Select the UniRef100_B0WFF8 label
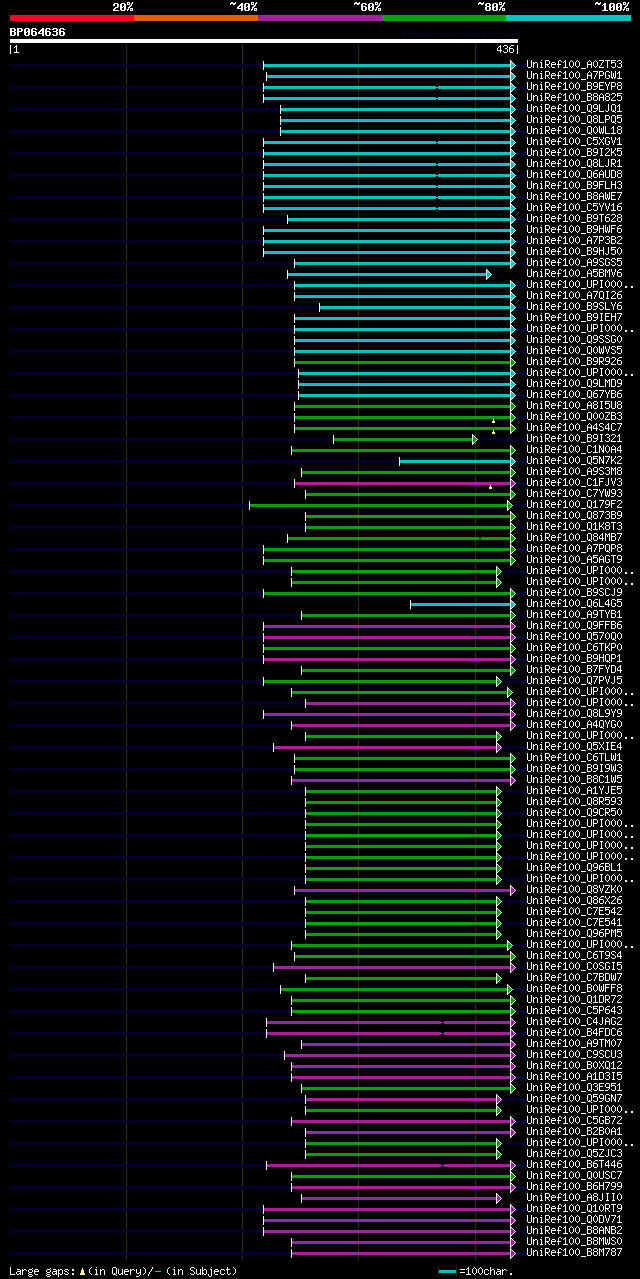The height and width of the screenshot is (1279, 640). 574,989
